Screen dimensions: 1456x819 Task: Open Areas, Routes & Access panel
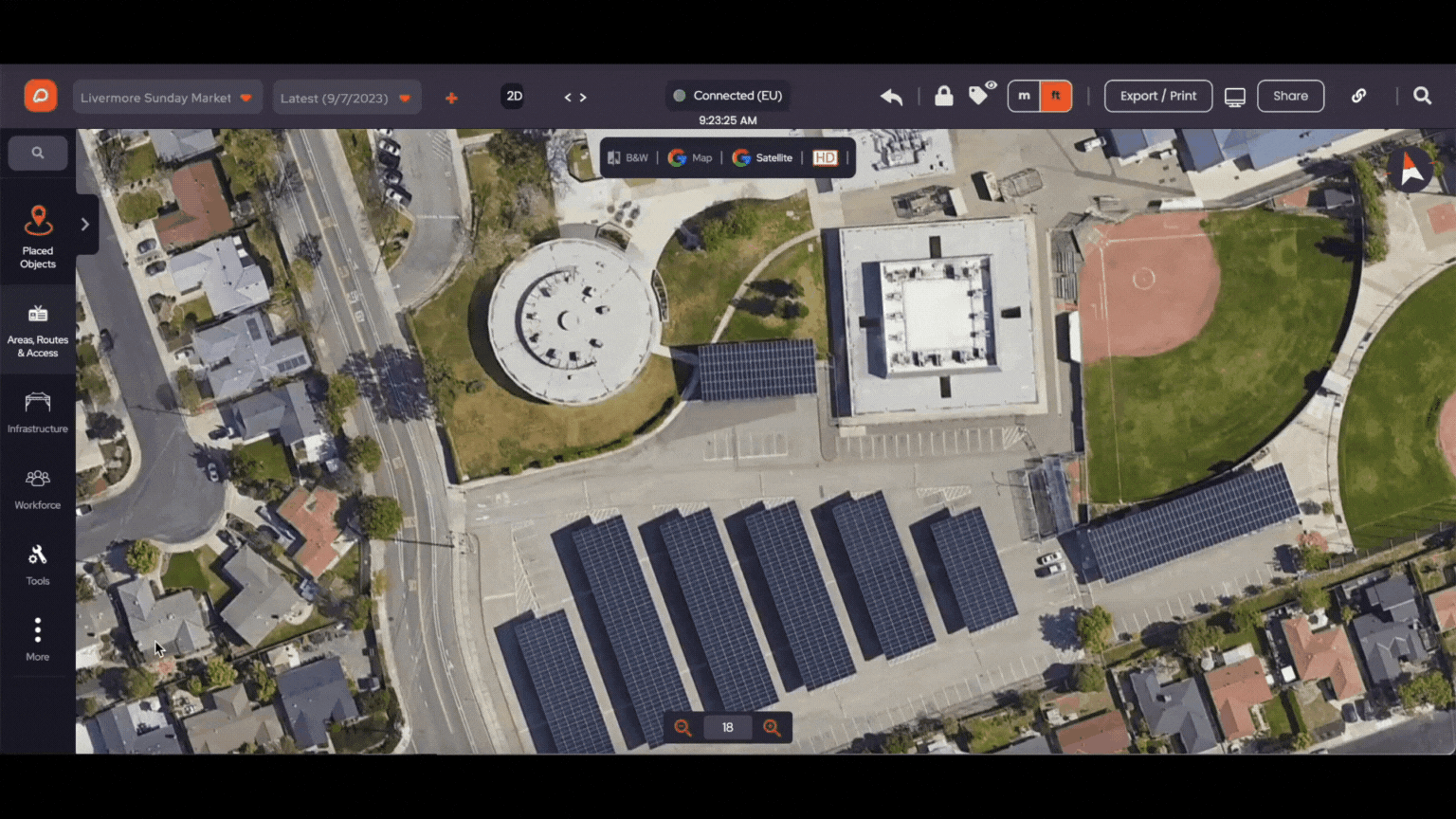(x=38, y=331)
